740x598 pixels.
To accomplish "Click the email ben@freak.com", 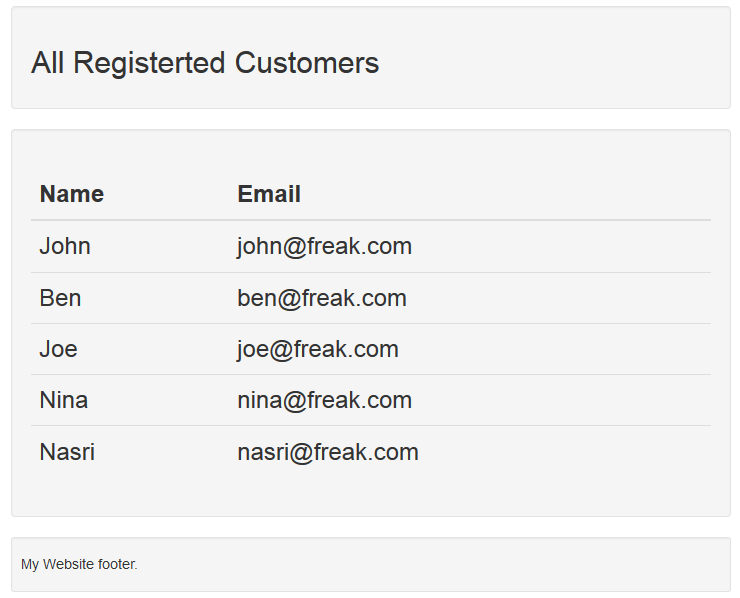I will [322, 298].
